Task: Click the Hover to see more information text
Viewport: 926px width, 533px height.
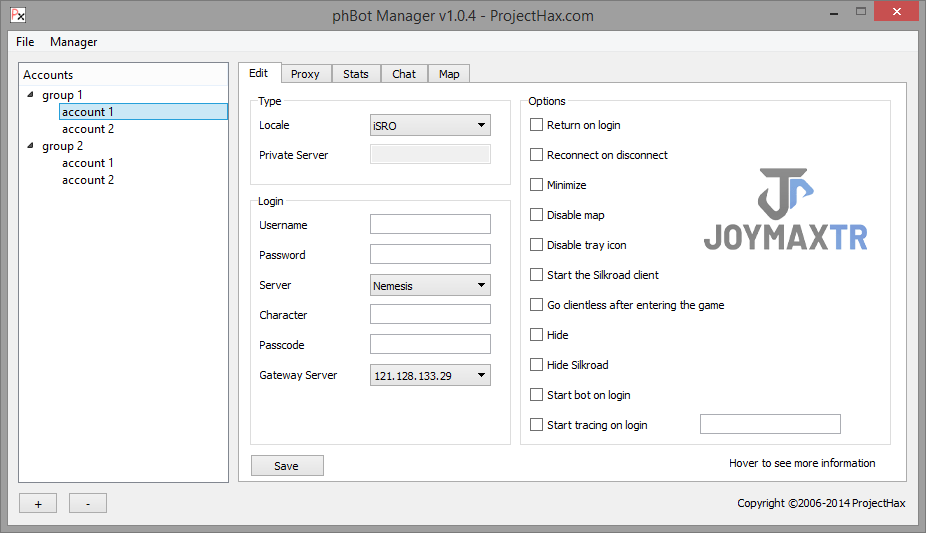Action: [802, 463]
